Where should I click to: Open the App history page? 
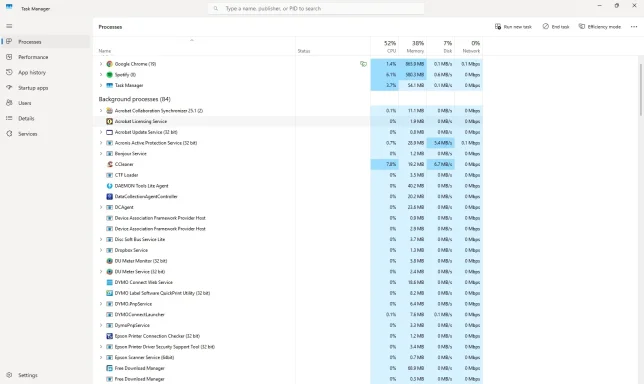pyautogui.click(x=45, y=72)
